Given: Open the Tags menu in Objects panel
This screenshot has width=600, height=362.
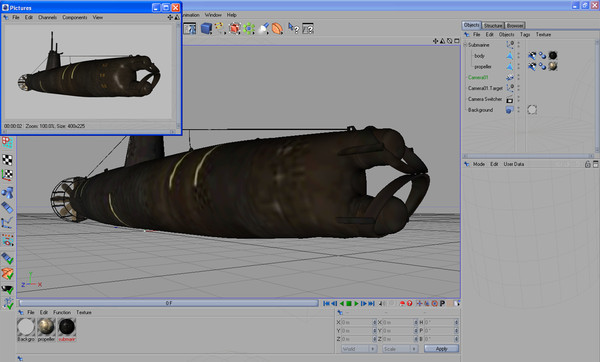Looking at the screenshot, I should coord(525,34).
